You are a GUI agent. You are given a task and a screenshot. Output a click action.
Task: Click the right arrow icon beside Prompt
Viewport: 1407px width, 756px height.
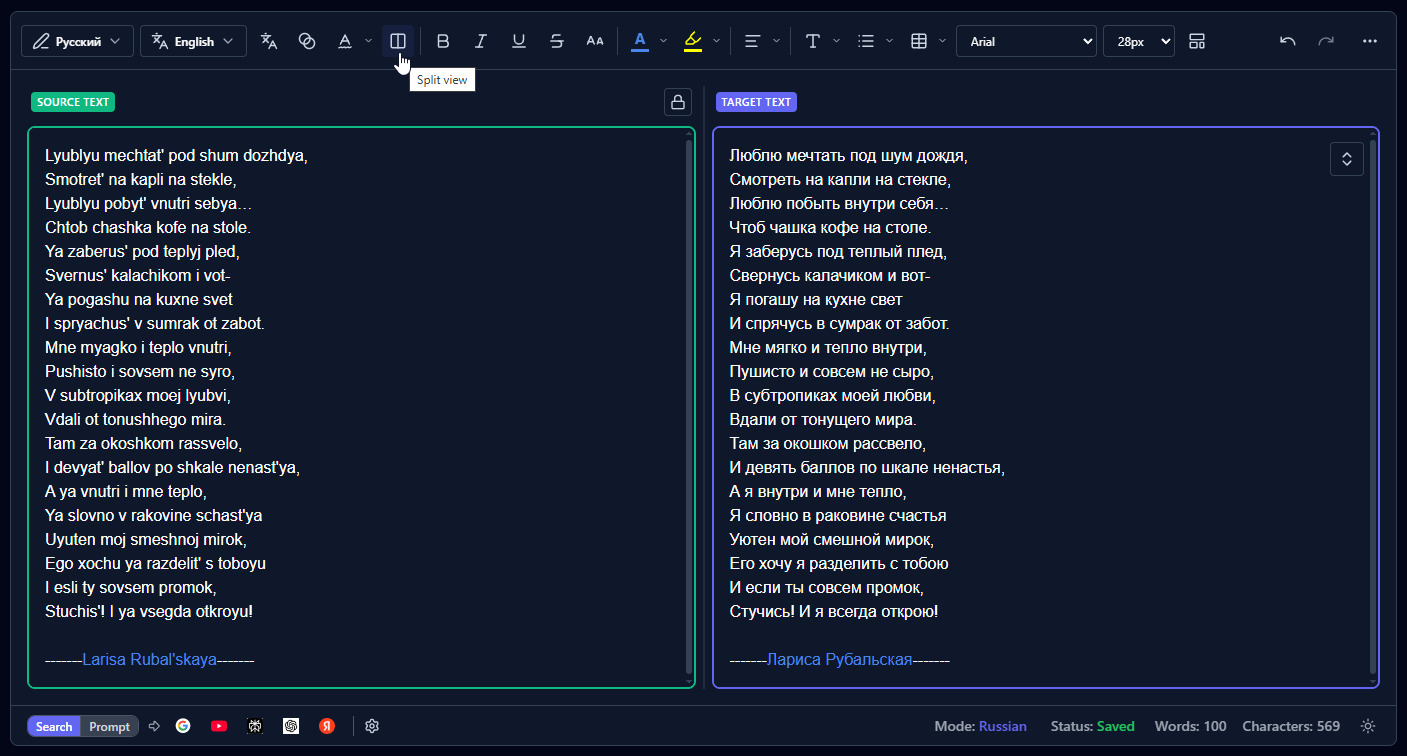[x=154, y=726]
